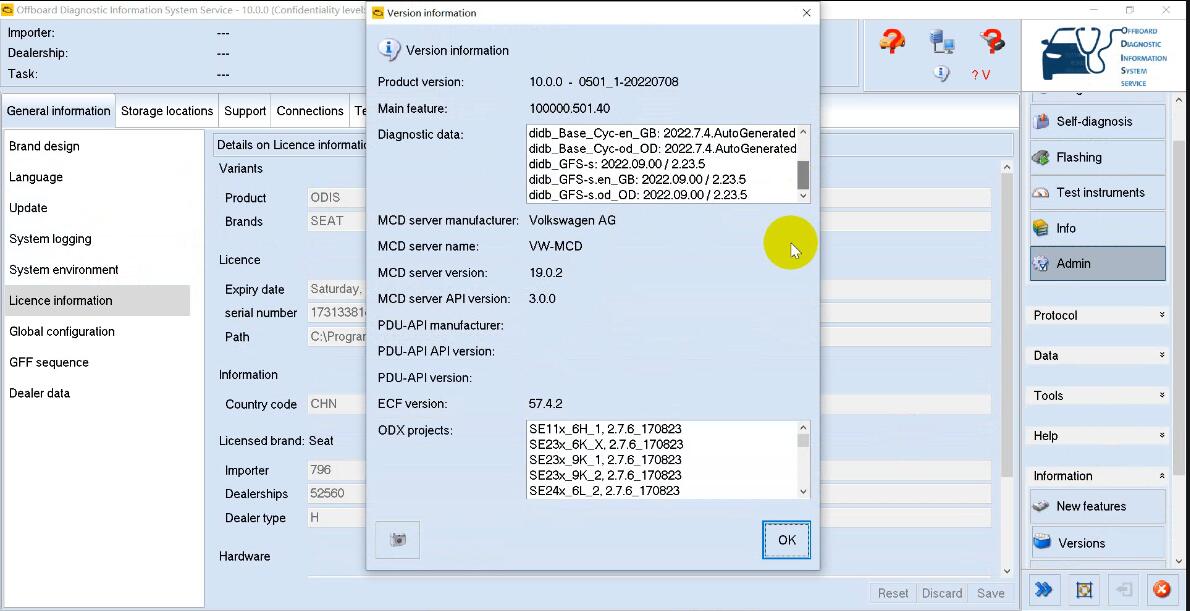The image size is (1190, 611).
Task: Open the Support tab
Action: [245, 111]
